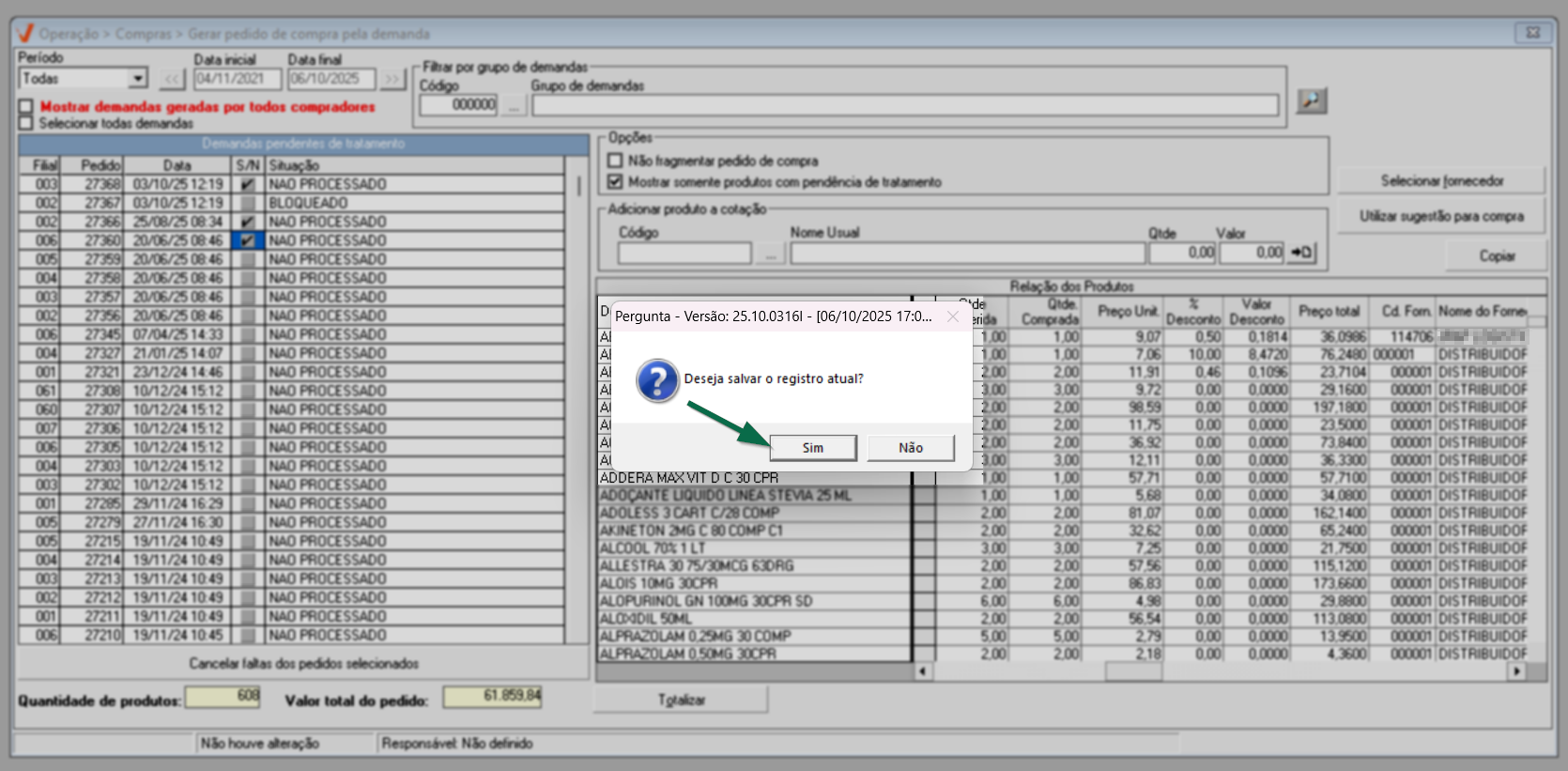The height and width of the screenshot is (771, 1568).
Task: Click the product code ellipsis lookup button
Action: pyautogui.click(x=770, y=254)
